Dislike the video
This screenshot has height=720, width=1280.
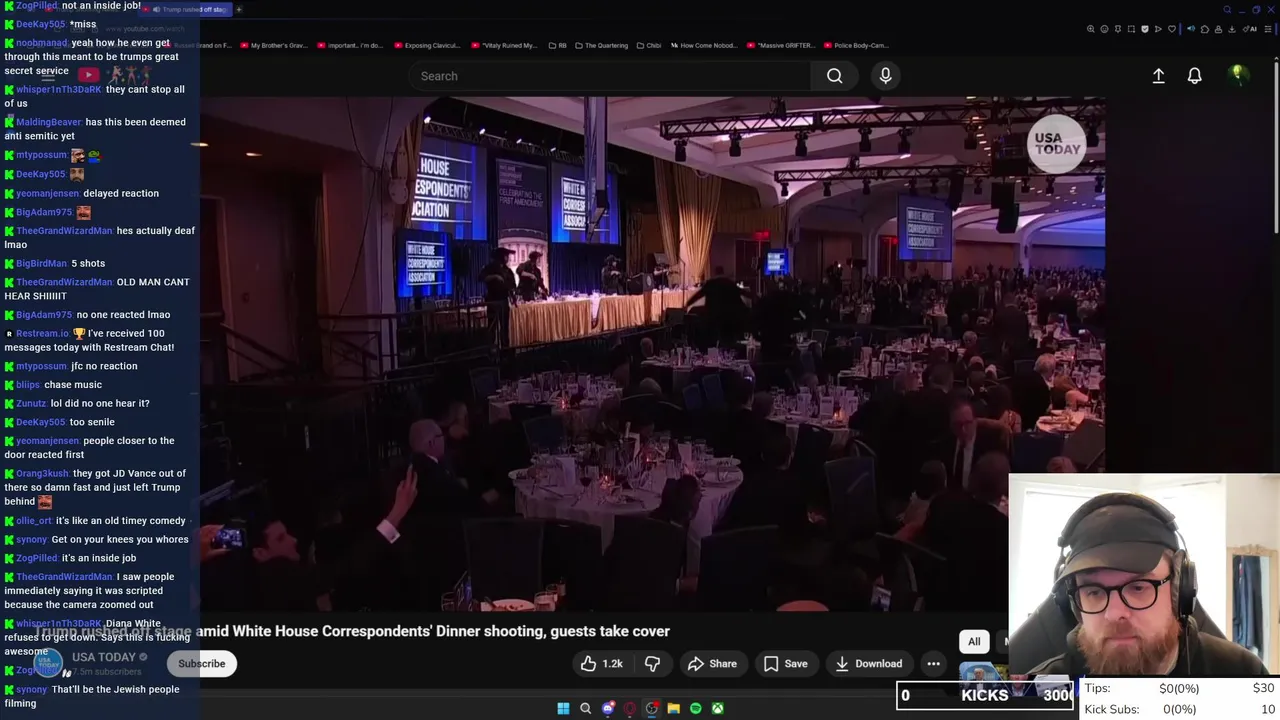(x=652, y=663)
